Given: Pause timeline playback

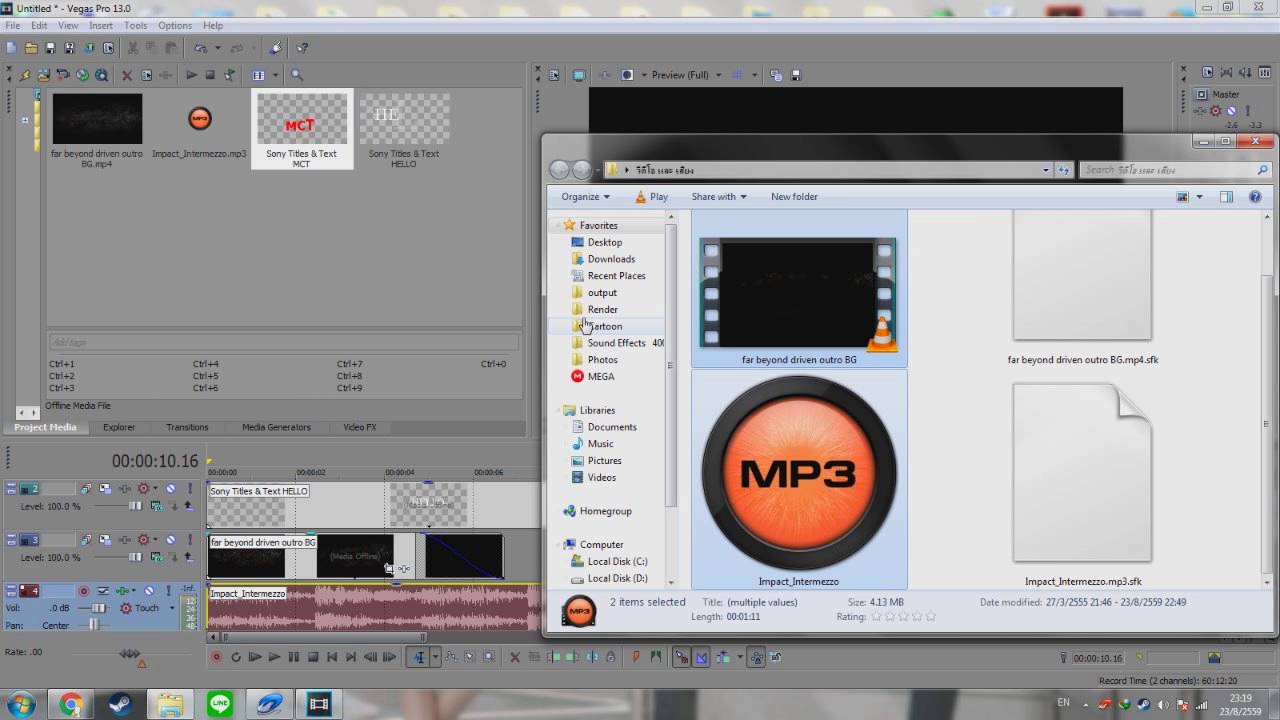Looking at the screenshot, I should pos(293,657).
